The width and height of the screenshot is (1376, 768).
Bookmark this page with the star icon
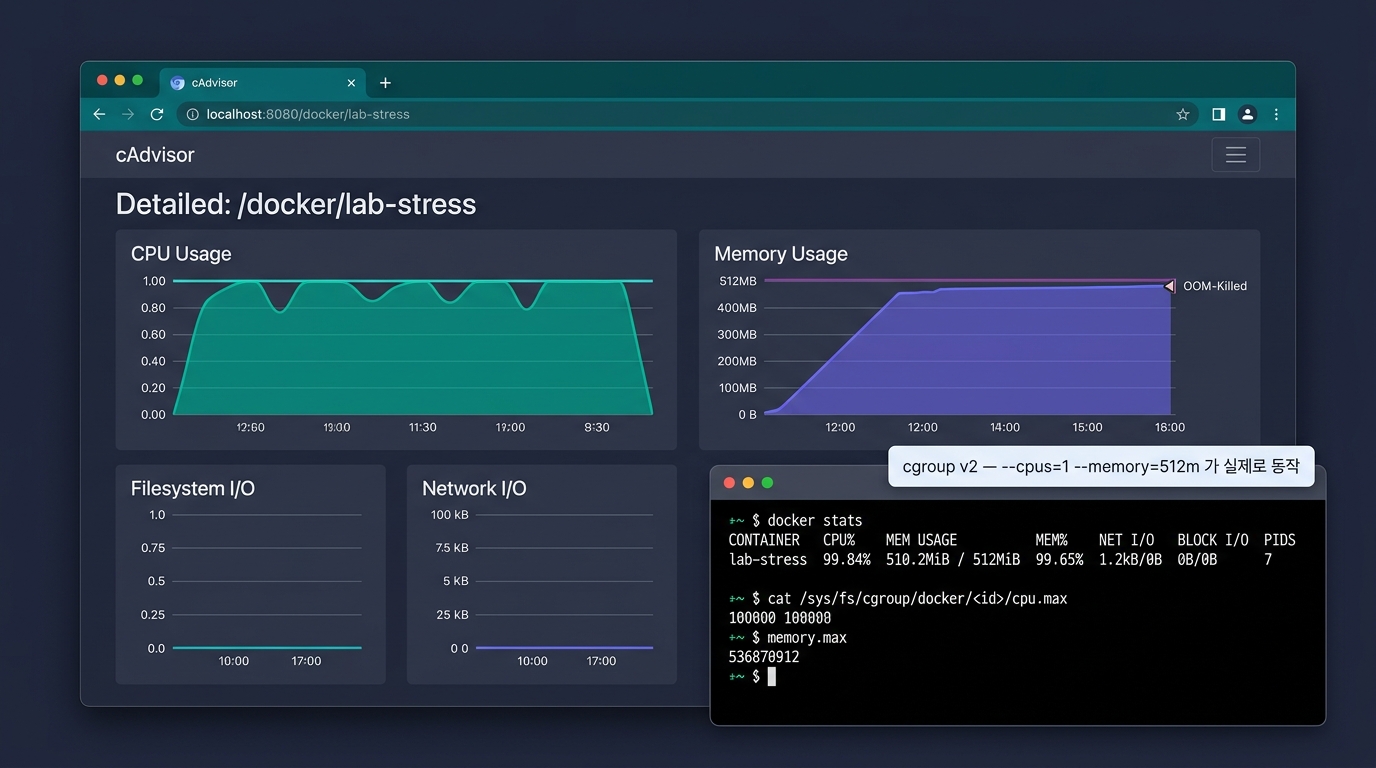(x=1183, y=114)
